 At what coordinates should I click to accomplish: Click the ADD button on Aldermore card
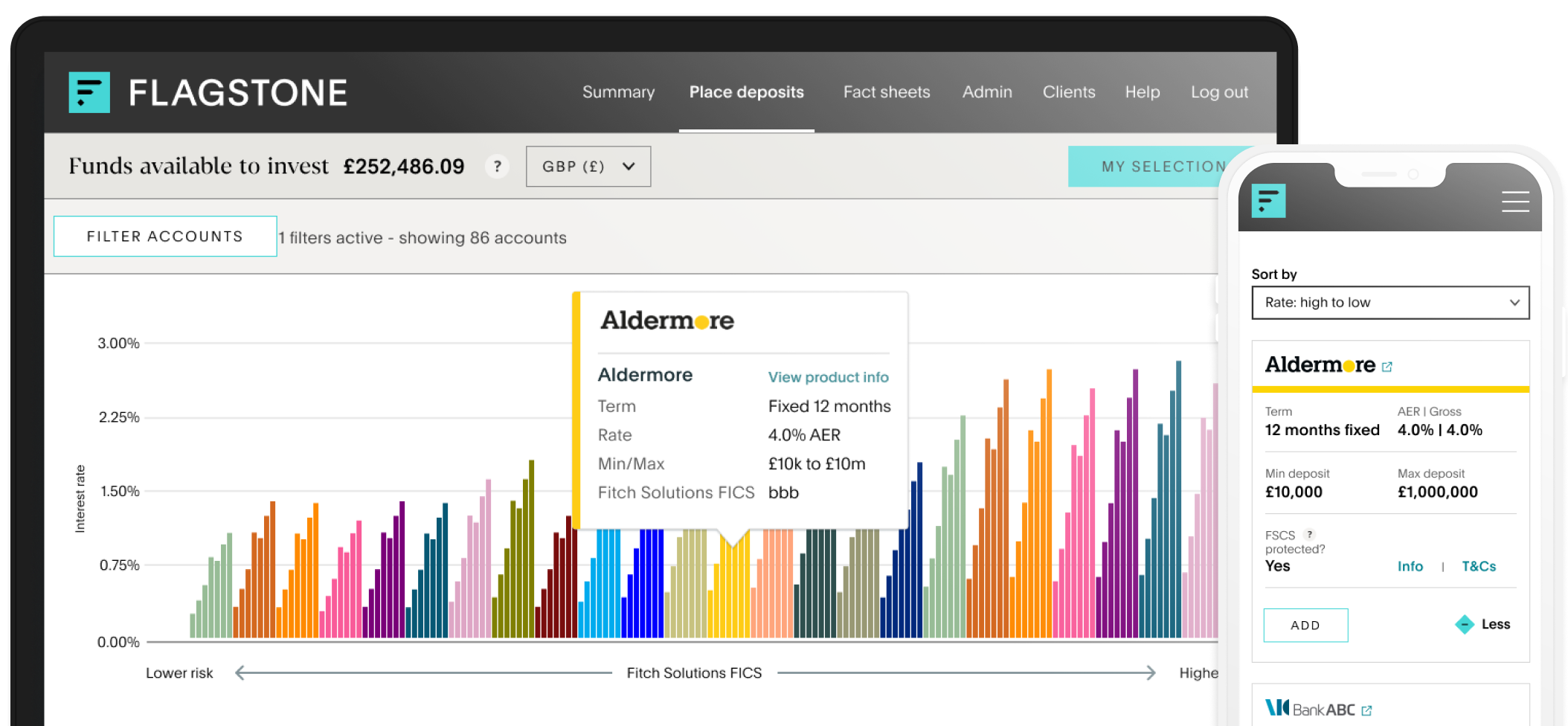(1305, 625)
